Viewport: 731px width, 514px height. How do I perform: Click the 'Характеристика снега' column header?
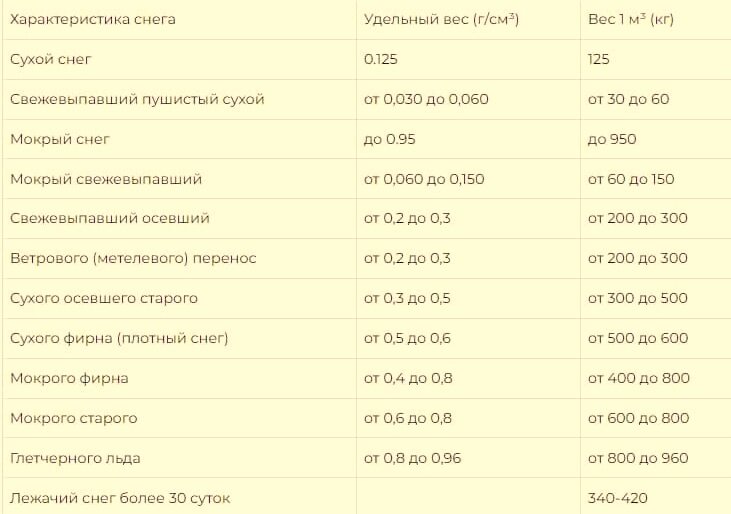[x=93, y=20]
